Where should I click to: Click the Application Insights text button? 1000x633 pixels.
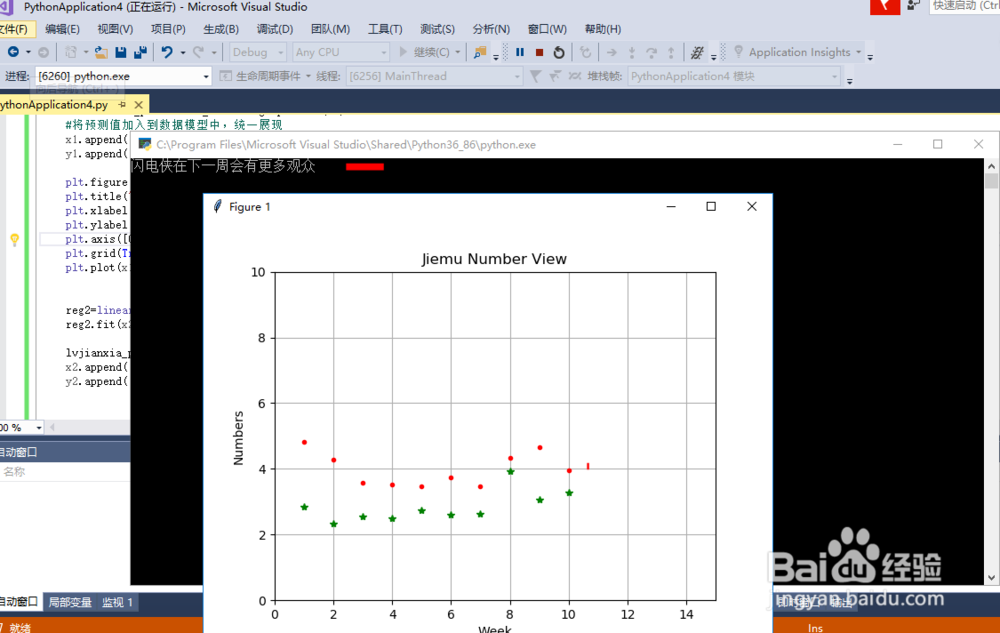[799, 52]
